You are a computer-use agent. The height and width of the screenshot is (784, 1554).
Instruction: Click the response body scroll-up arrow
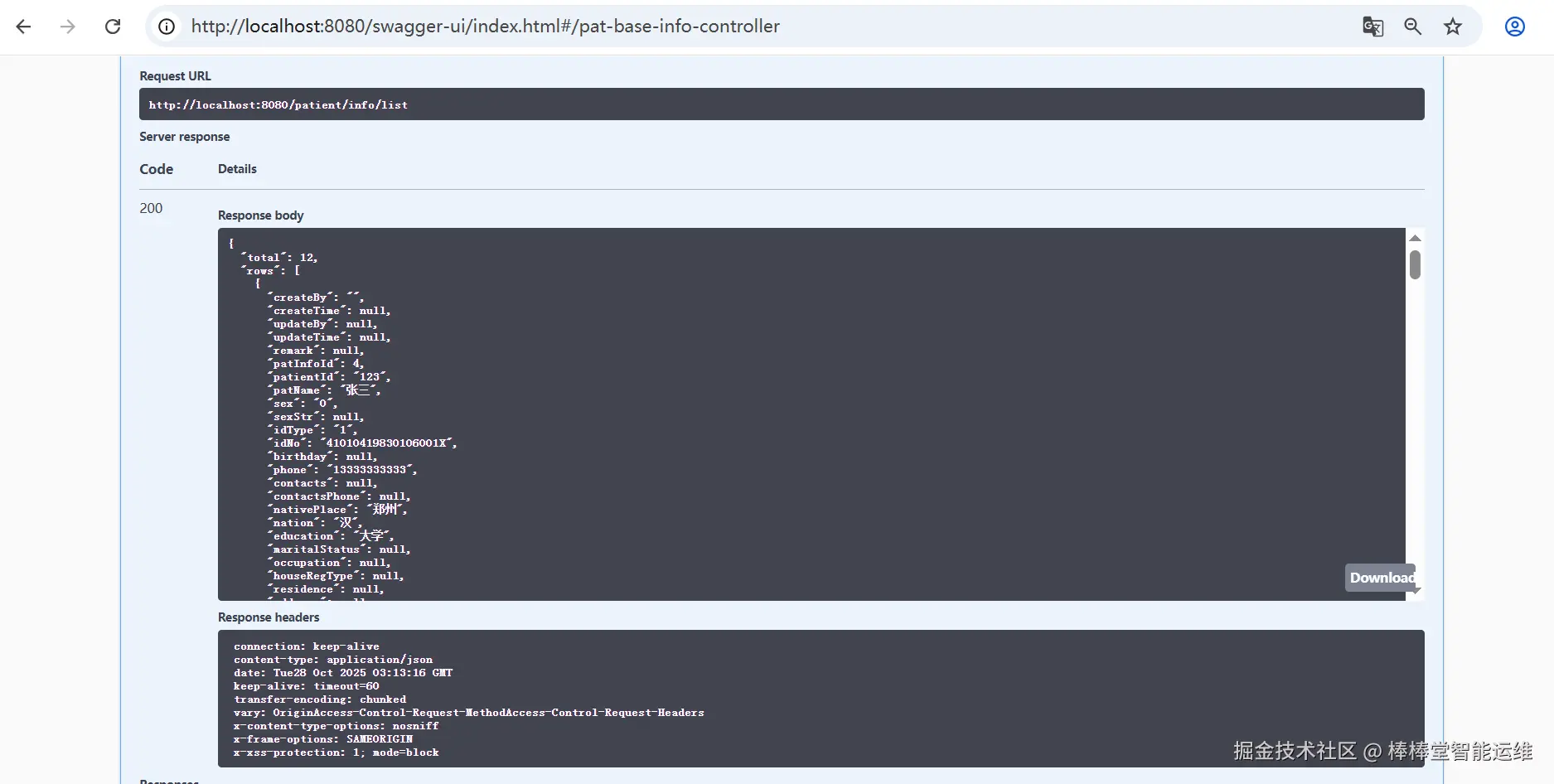click(1416, 238)
